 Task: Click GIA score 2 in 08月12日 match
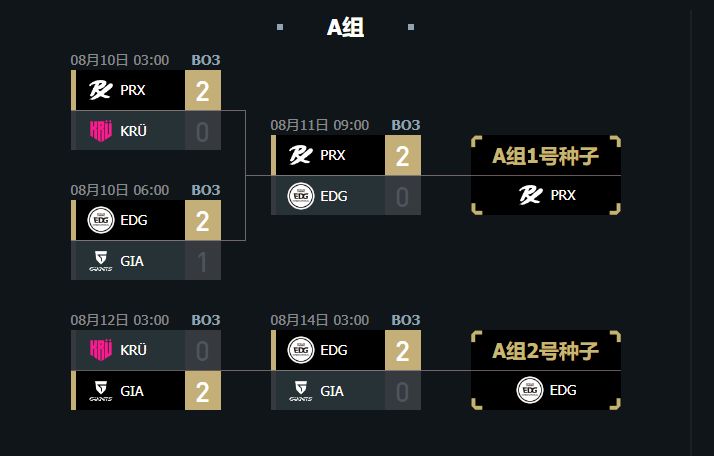pyautogui.click(x=203, y=391)
